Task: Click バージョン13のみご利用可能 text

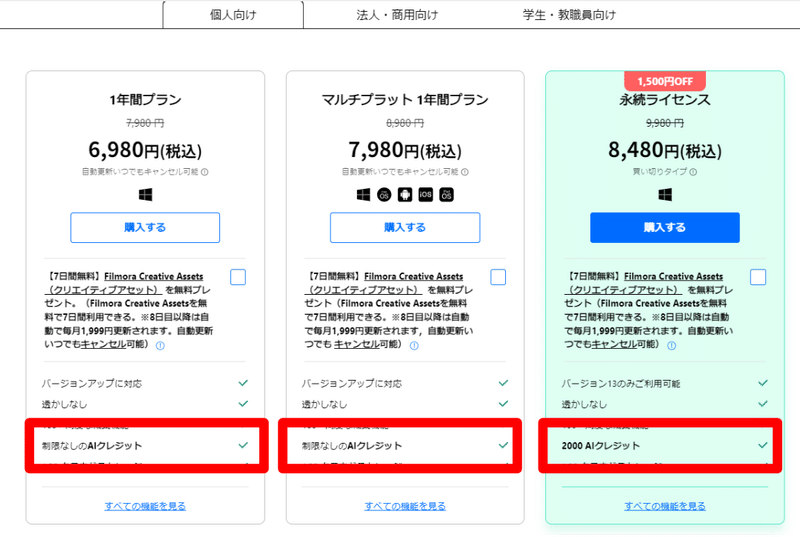Action: click(x=621, y=383)
